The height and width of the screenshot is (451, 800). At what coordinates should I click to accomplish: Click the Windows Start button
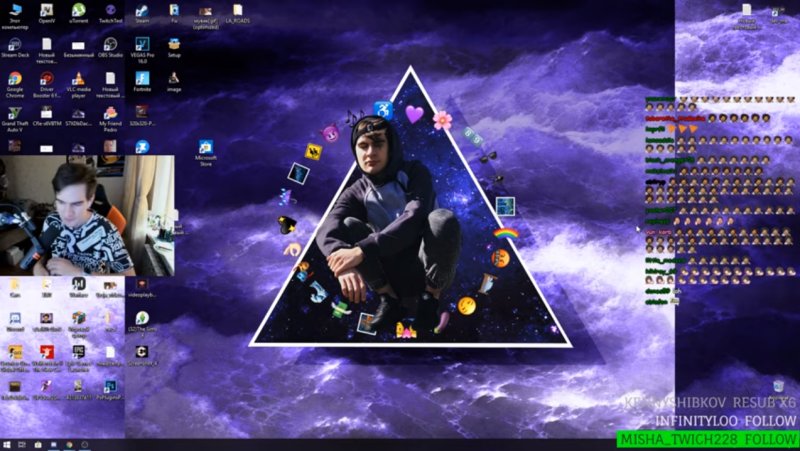7,444
